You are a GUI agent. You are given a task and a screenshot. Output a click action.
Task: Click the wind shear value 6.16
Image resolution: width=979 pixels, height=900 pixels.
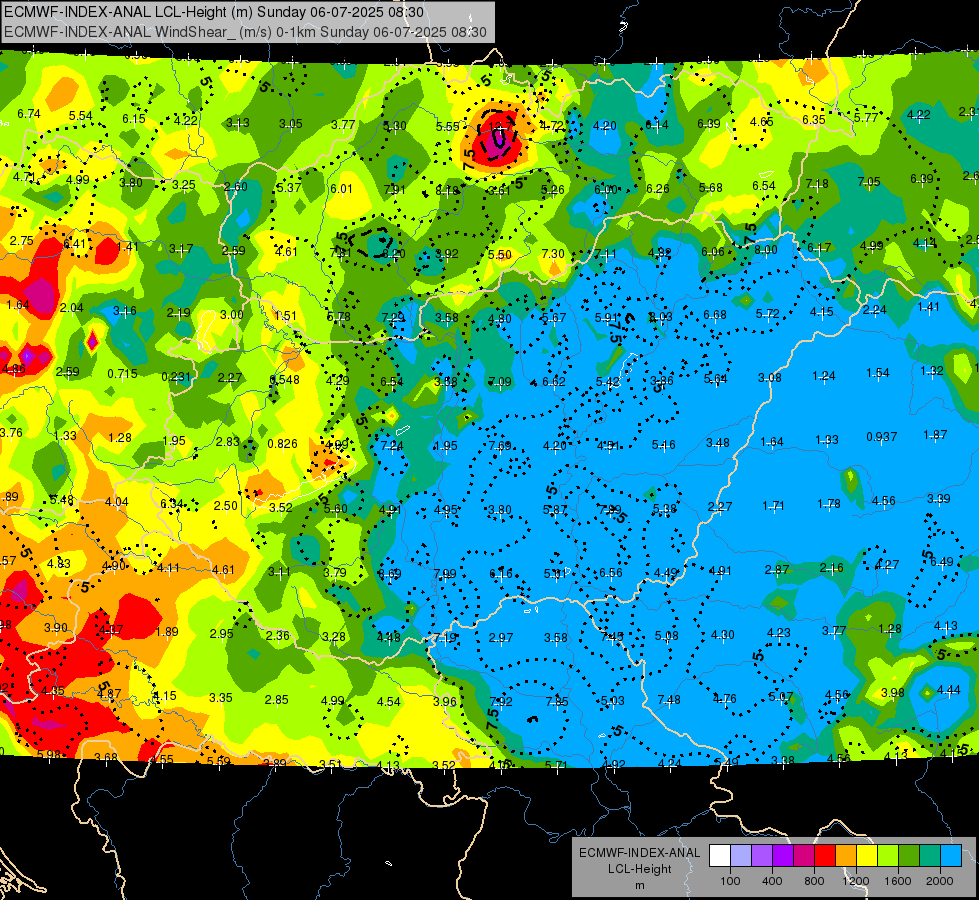(501, 573)
